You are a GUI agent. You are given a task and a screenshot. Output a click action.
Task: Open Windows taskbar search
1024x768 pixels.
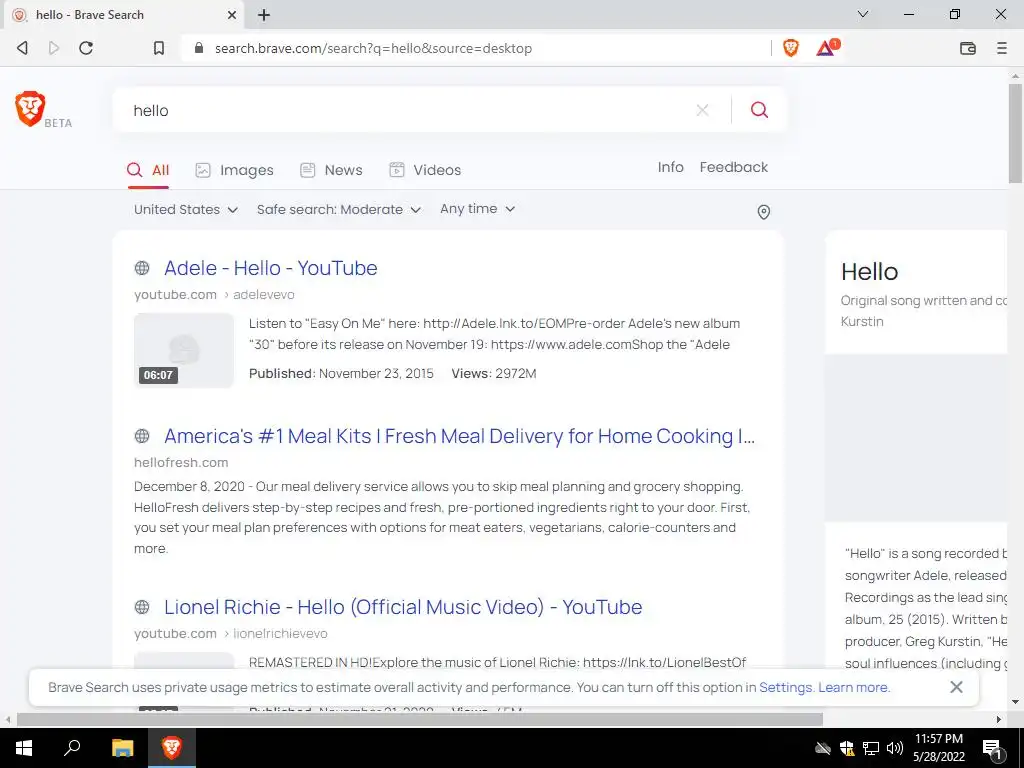click(72, 748)
